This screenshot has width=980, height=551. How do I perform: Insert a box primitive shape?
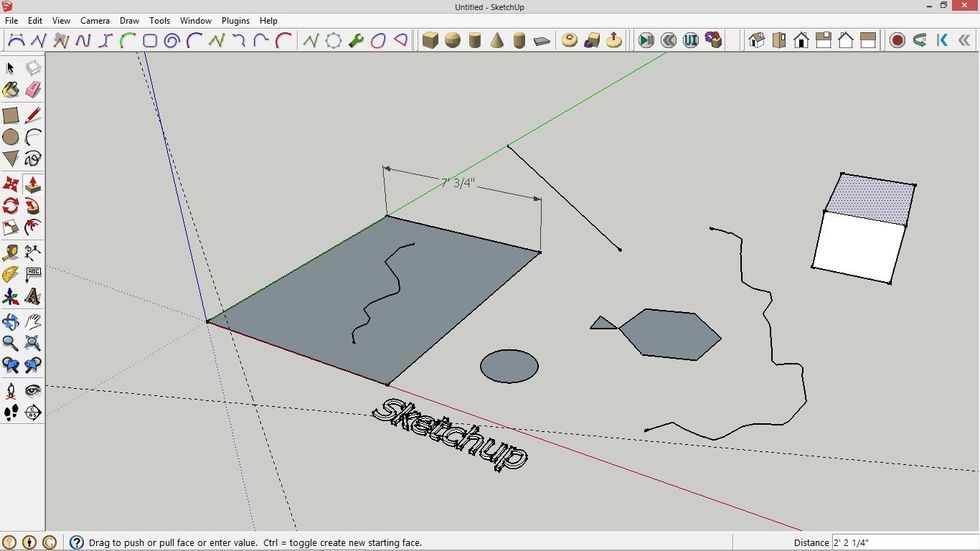pos(430,41)
